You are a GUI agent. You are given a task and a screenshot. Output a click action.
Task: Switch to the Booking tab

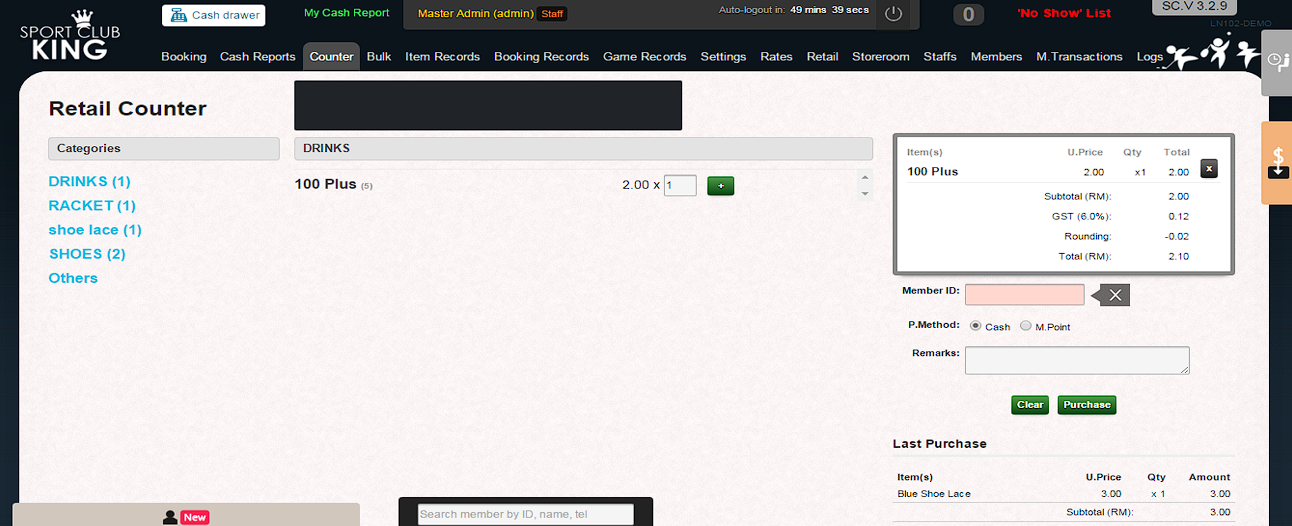[184, 57]
